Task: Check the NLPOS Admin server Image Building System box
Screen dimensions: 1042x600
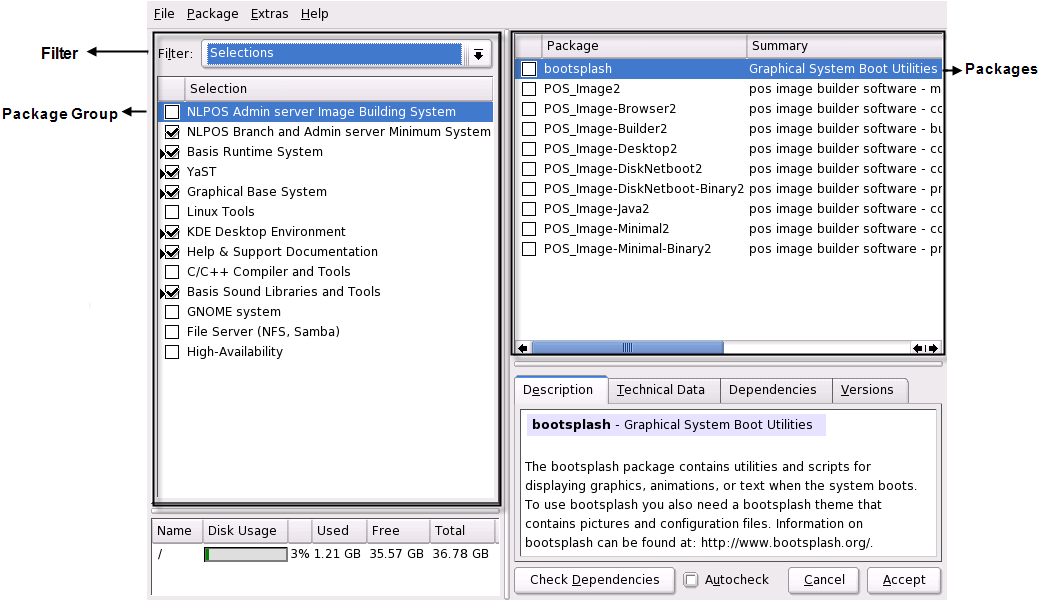Action: tap(171, 111)
